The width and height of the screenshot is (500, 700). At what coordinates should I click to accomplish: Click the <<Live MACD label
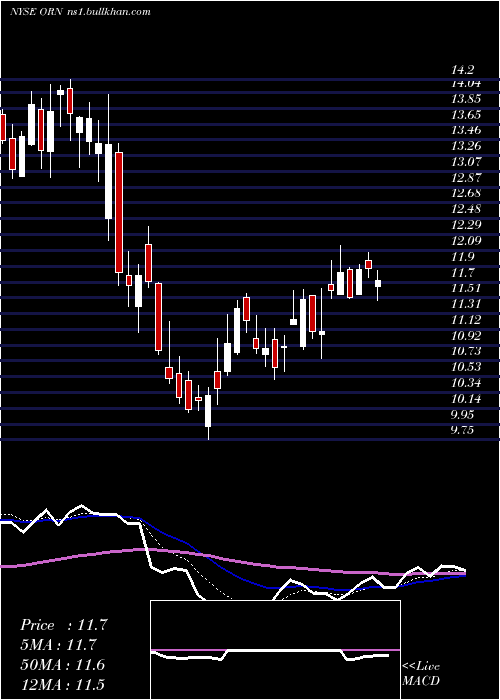[421, 673]
